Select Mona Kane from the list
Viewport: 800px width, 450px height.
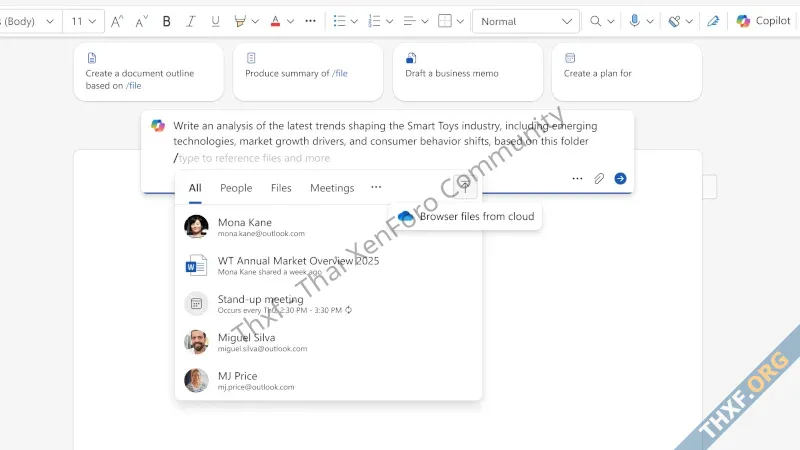click(x=328, y=227)
